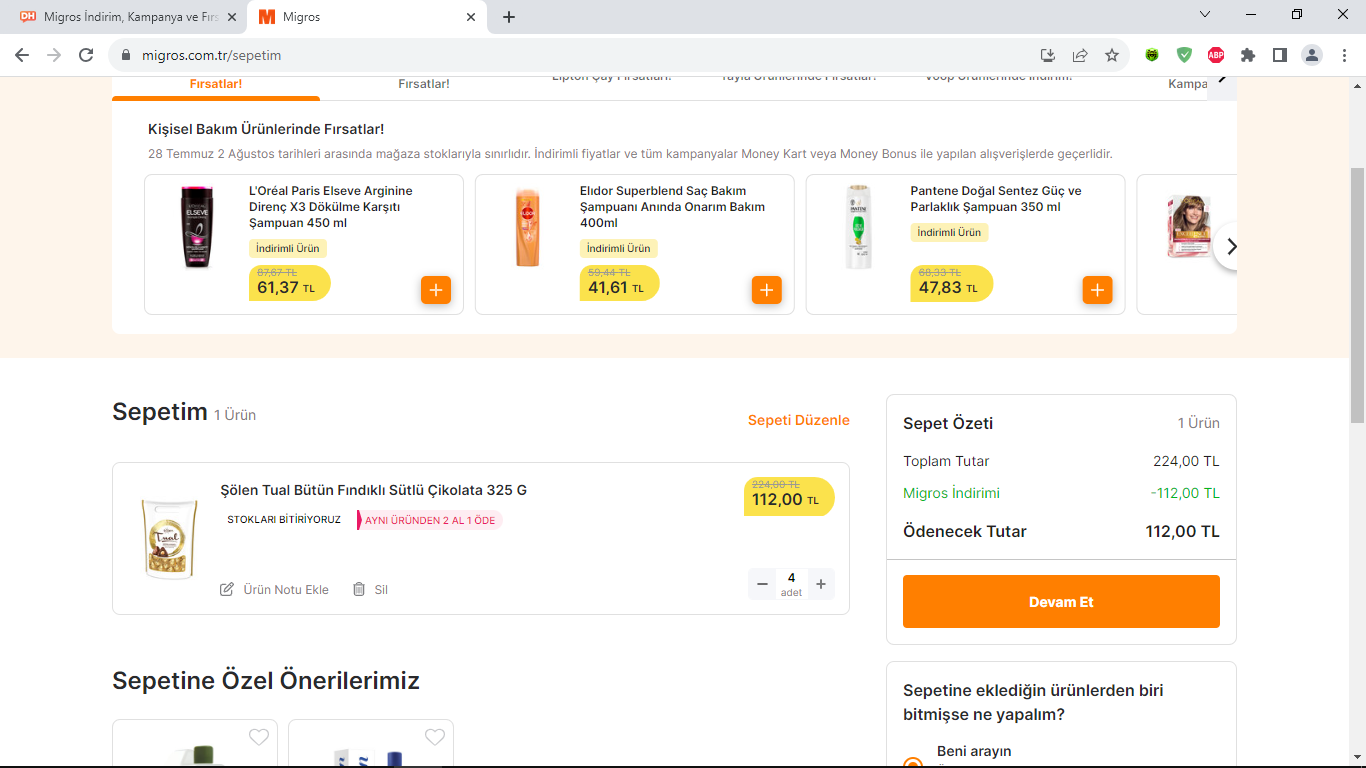Click the Devam Et button
The height and width of the screenshot is (768, 1366).
pyautogui.click(x=1061, y=602)
